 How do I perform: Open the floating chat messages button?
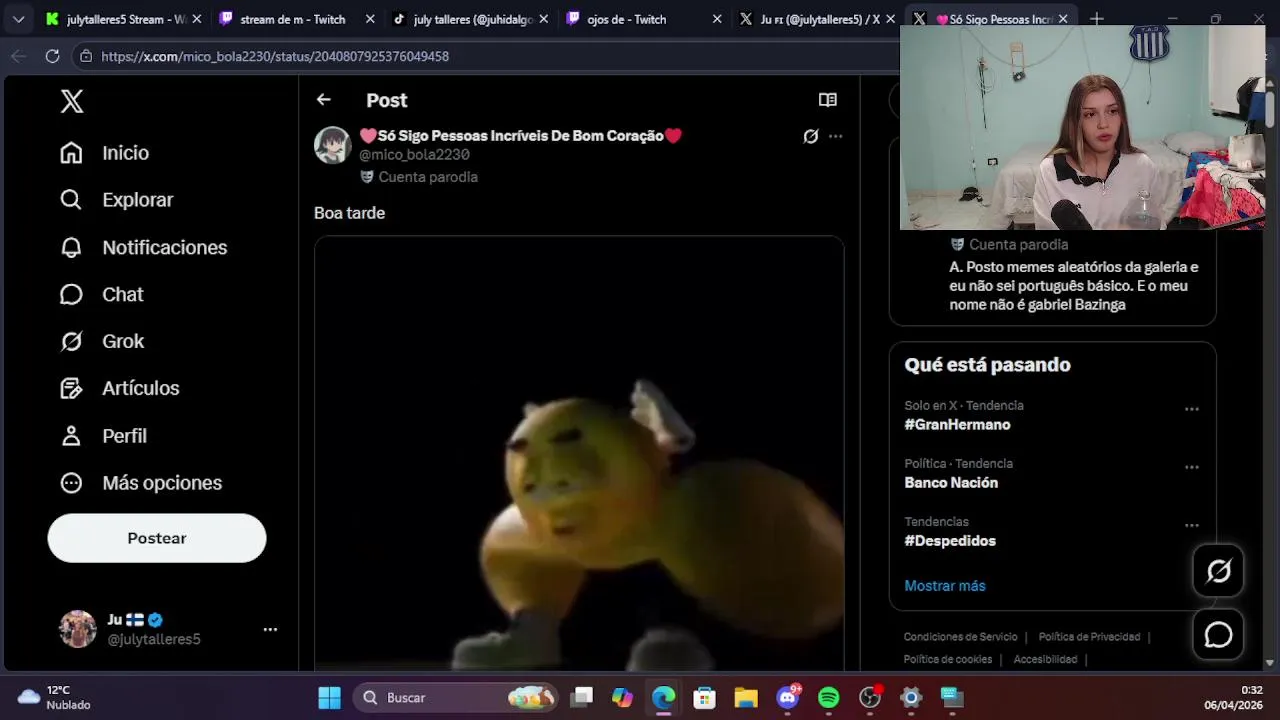1218,635
